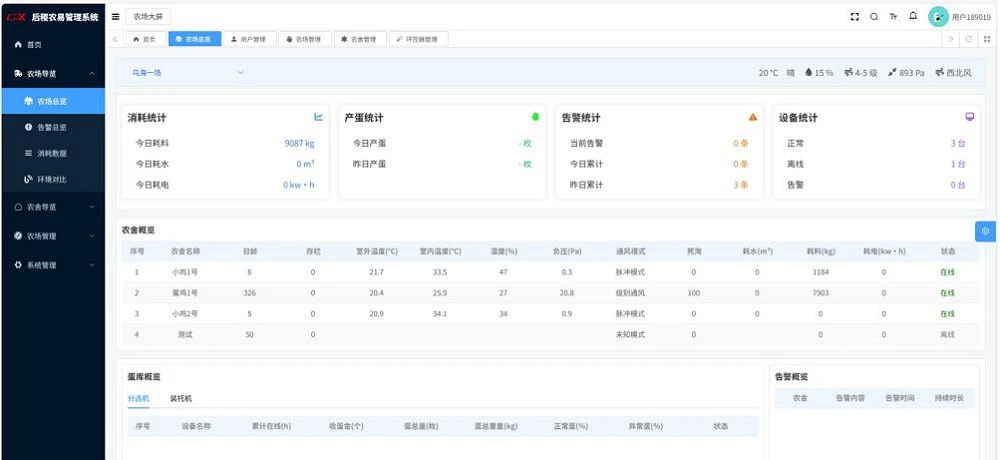
Task: Open the tab grid options icon
Action: (987, 39)
